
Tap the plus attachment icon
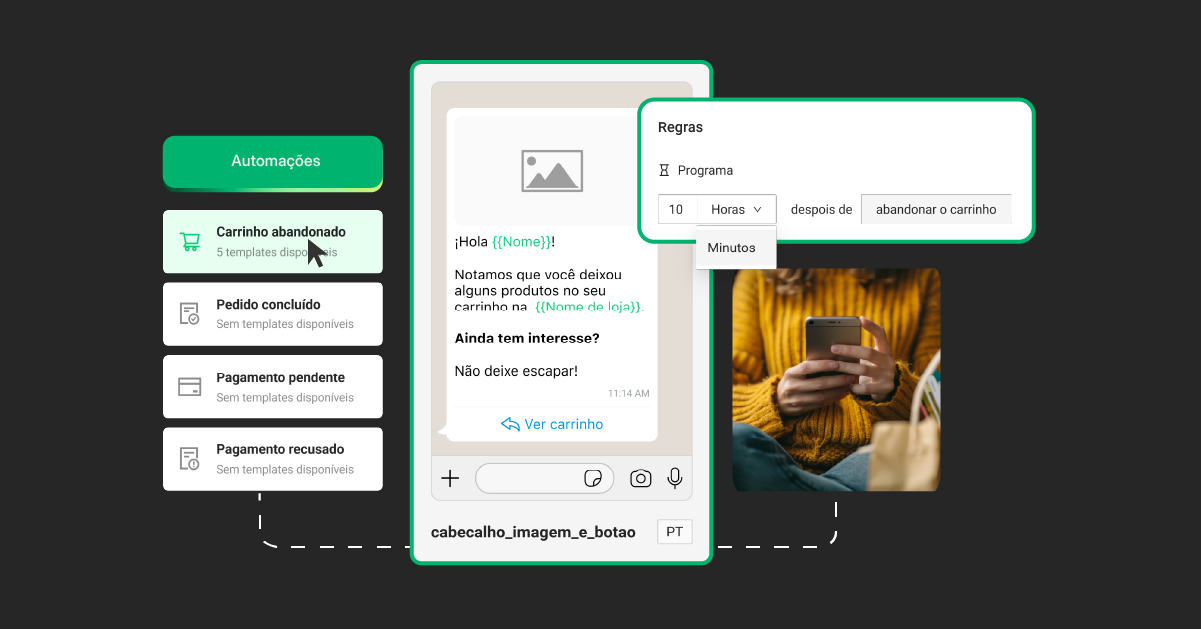[x=450, y=478]
